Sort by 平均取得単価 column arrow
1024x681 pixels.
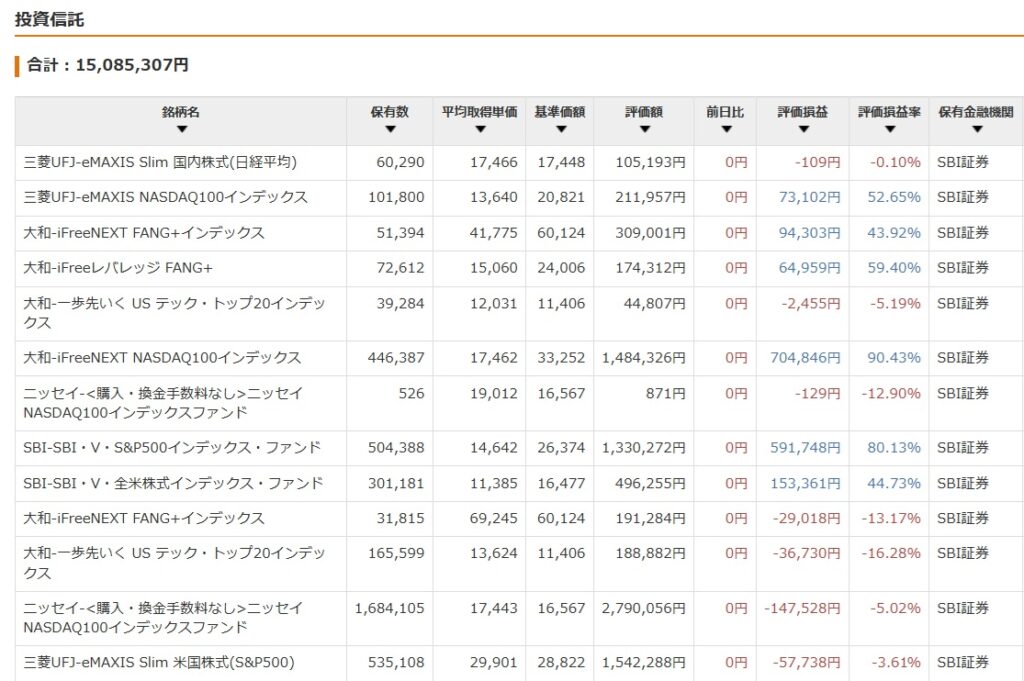click(x=480, y=129)
